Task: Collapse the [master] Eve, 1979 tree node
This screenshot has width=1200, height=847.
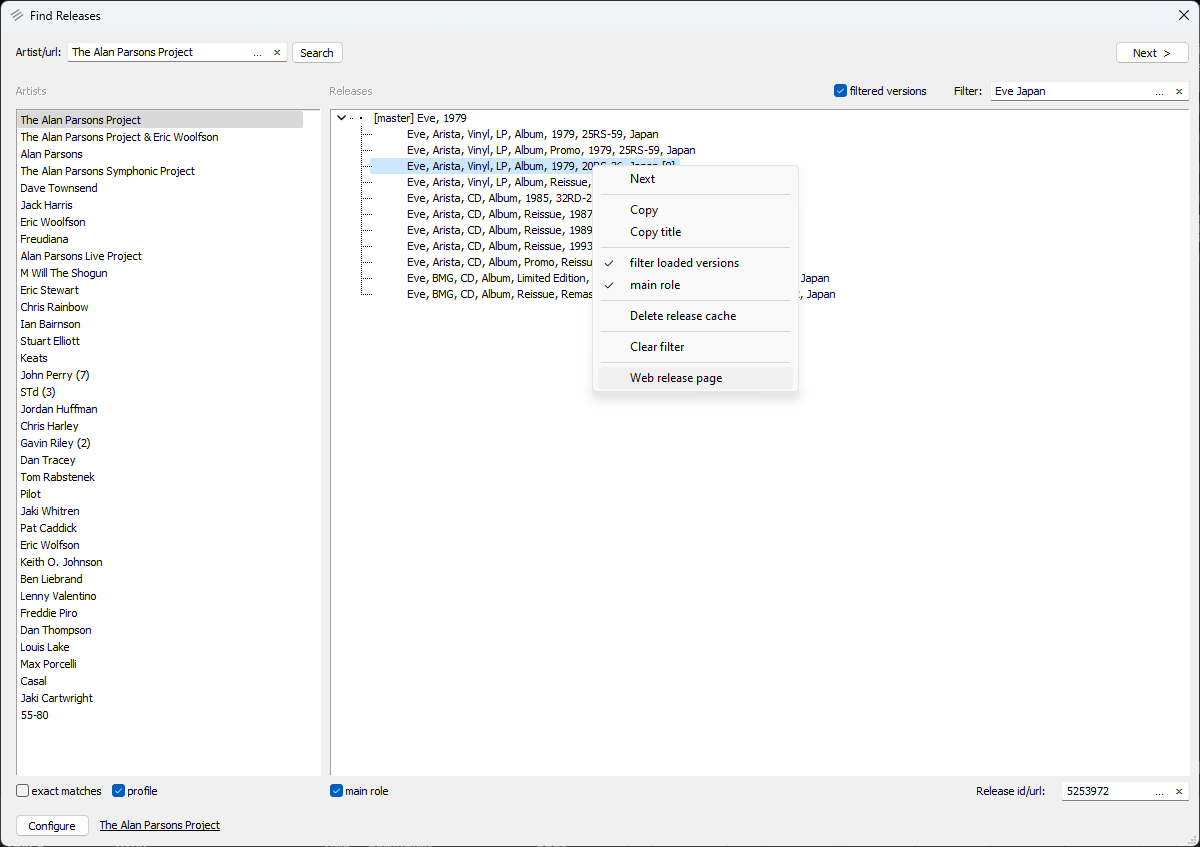Action: click(x=342, y=117)
